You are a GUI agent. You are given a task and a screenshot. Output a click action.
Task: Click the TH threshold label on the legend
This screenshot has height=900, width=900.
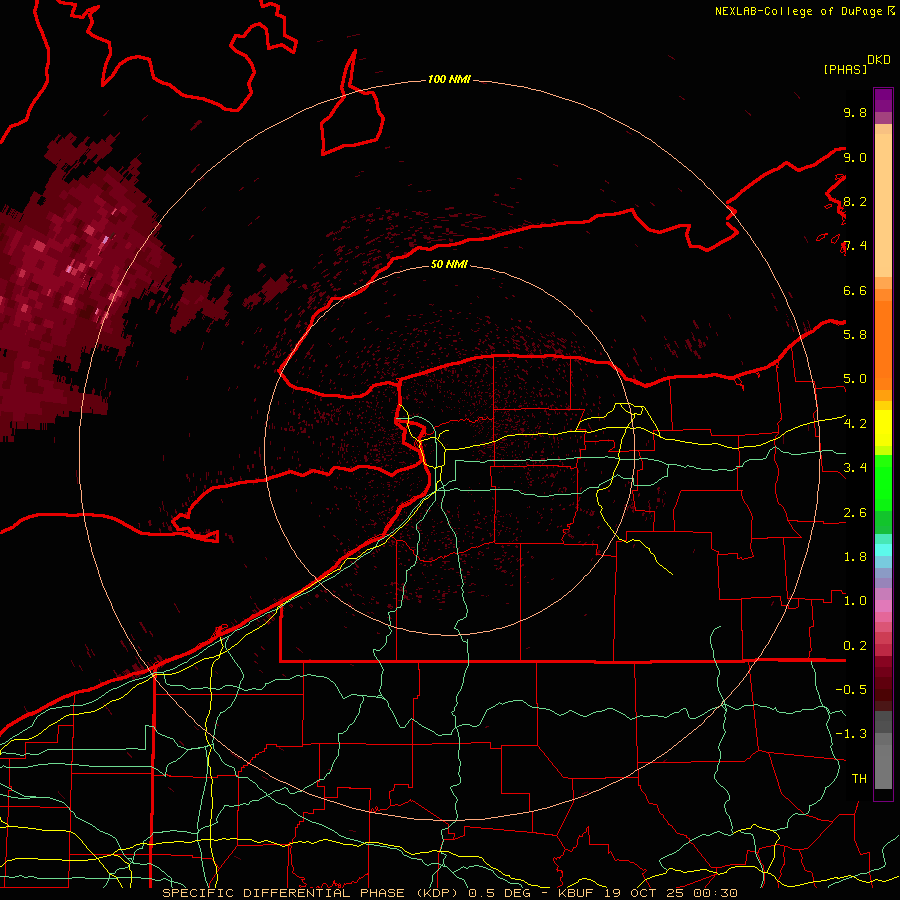(859, 778)
